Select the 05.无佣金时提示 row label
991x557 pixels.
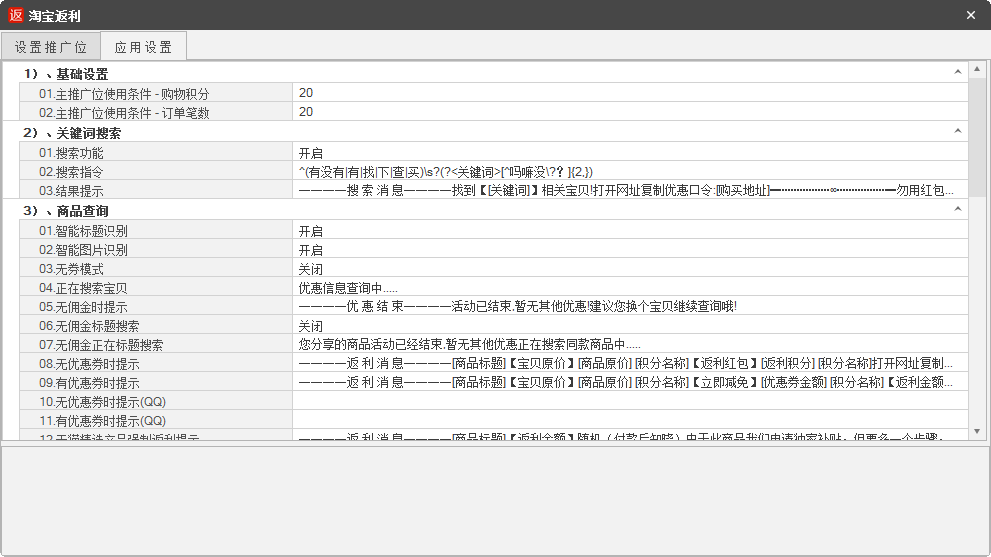pos(83,307)
